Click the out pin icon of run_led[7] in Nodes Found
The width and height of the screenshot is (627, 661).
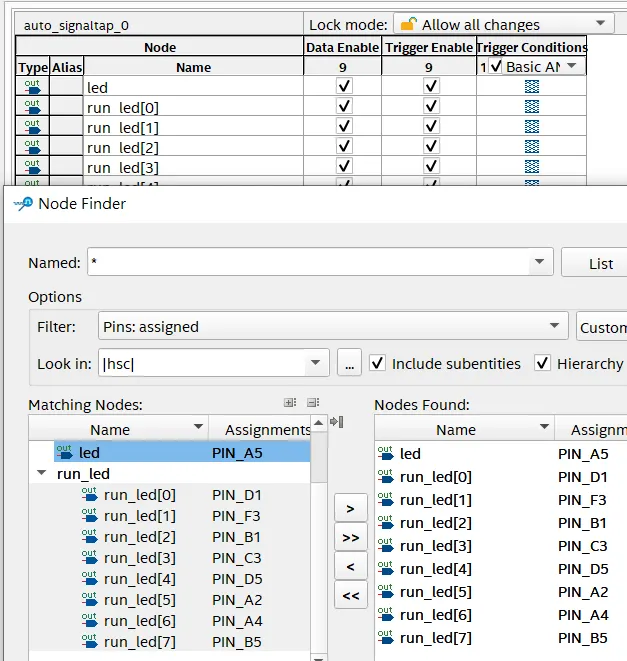point(385,637)
